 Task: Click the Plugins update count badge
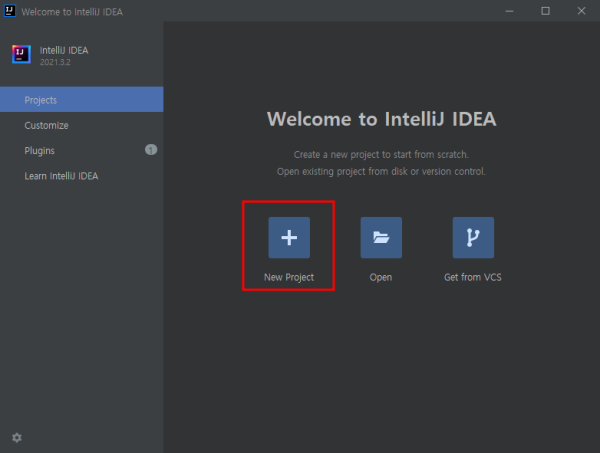coord(151,150)
